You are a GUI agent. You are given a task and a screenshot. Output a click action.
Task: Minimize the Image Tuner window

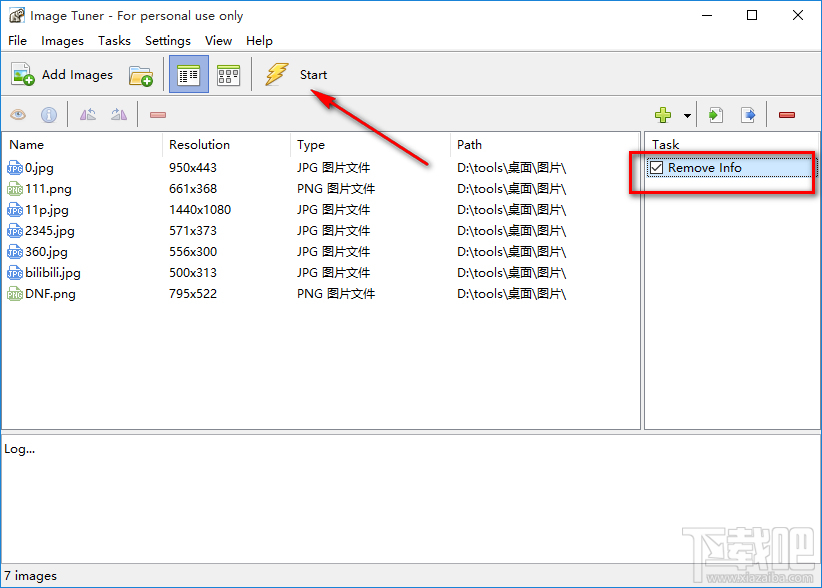coord(707,16)
